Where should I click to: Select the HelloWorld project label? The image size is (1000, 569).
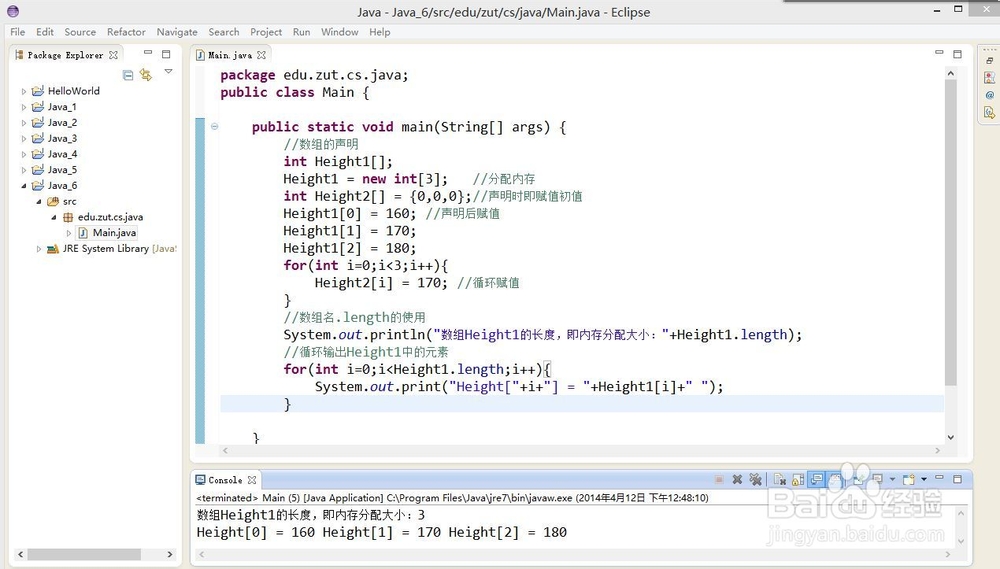pyautogui.click(x=73, y=91)
